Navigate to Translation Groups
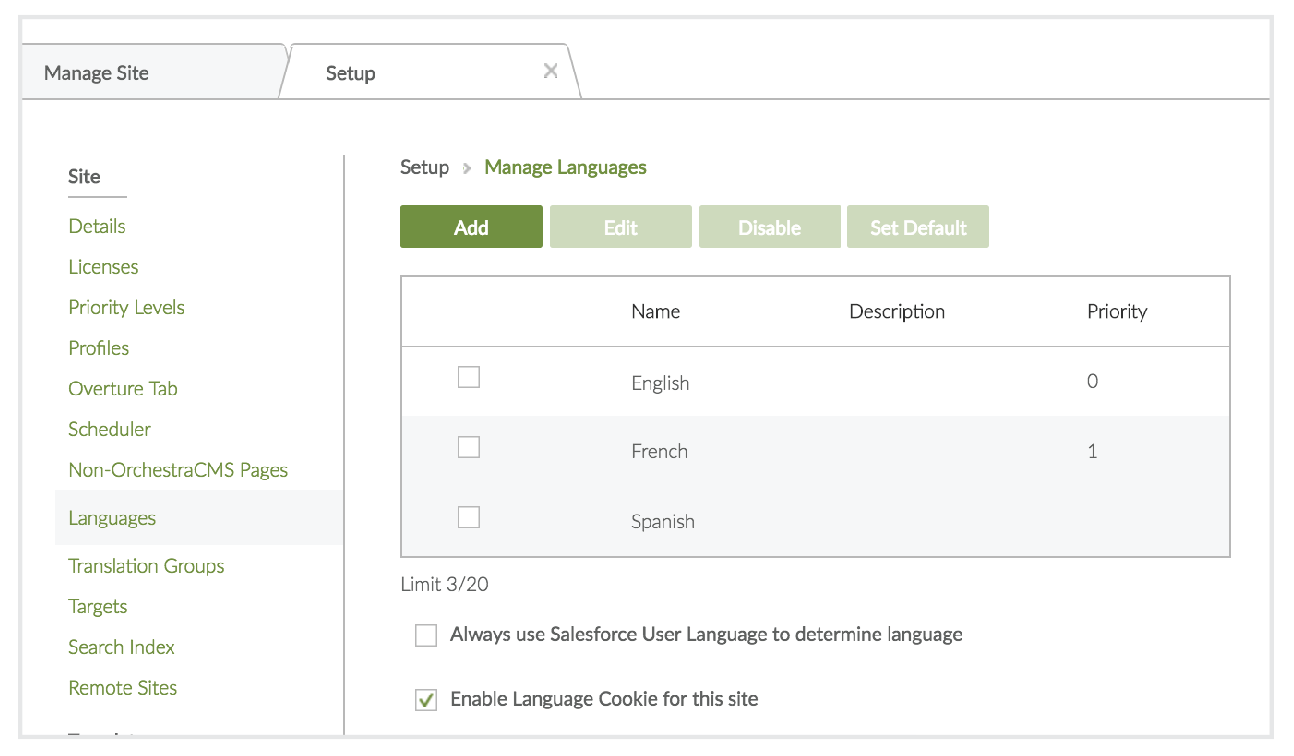Screen dimensions: 1294x756 point(146,566)
